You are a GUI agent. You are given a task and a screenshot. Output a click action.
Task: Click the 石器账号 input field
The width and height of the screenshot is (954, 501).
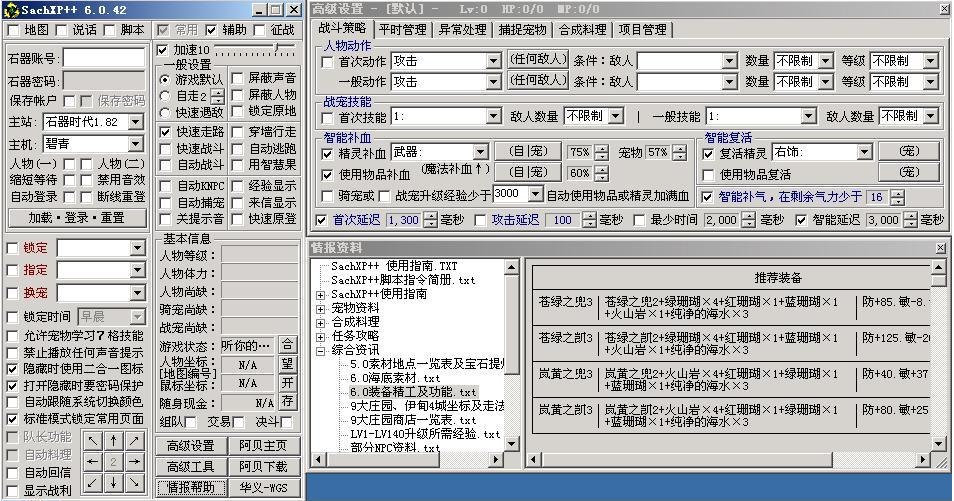pyautogui.click(x=104, y=59)
